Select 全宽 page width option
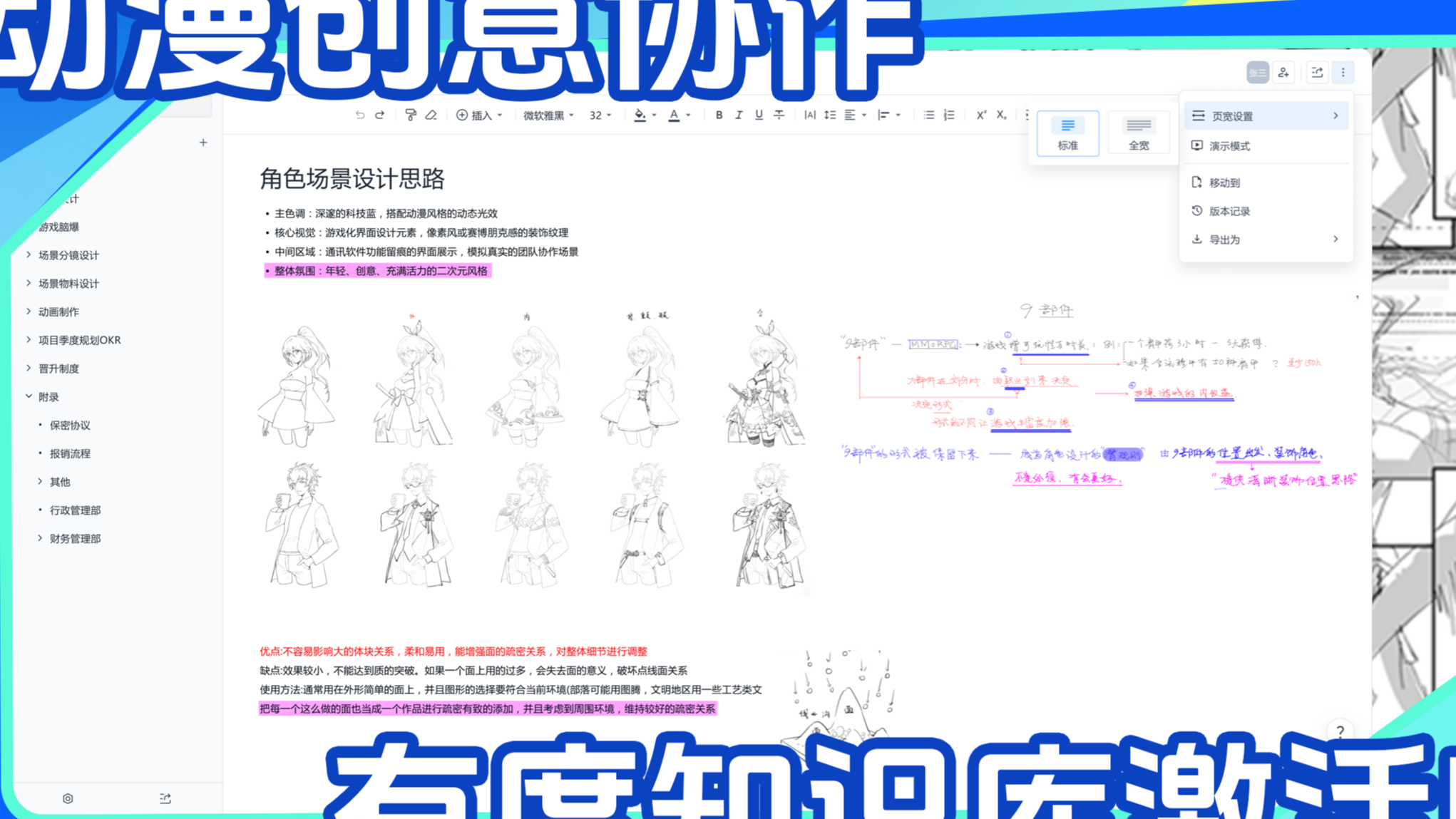The height and width of the screenshot is (819, 1456). (x=1139, y=133)
